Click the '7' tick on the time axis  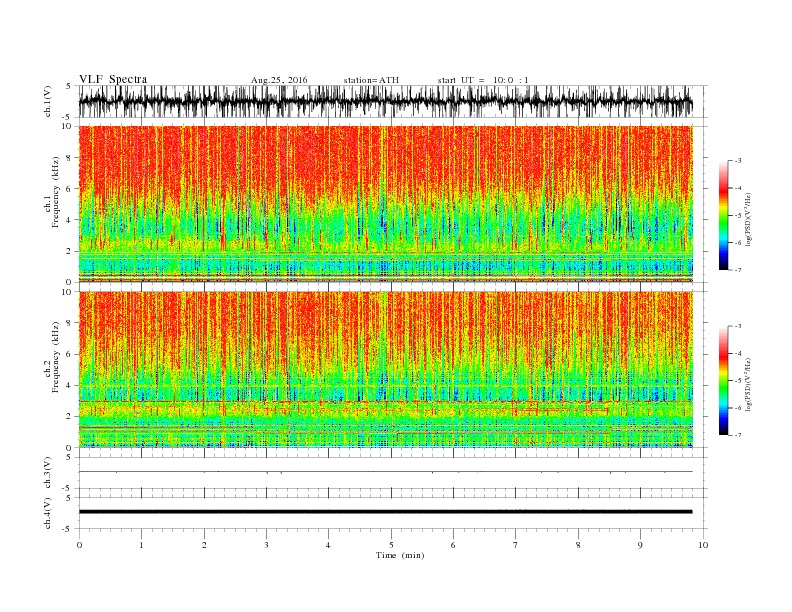516,545
